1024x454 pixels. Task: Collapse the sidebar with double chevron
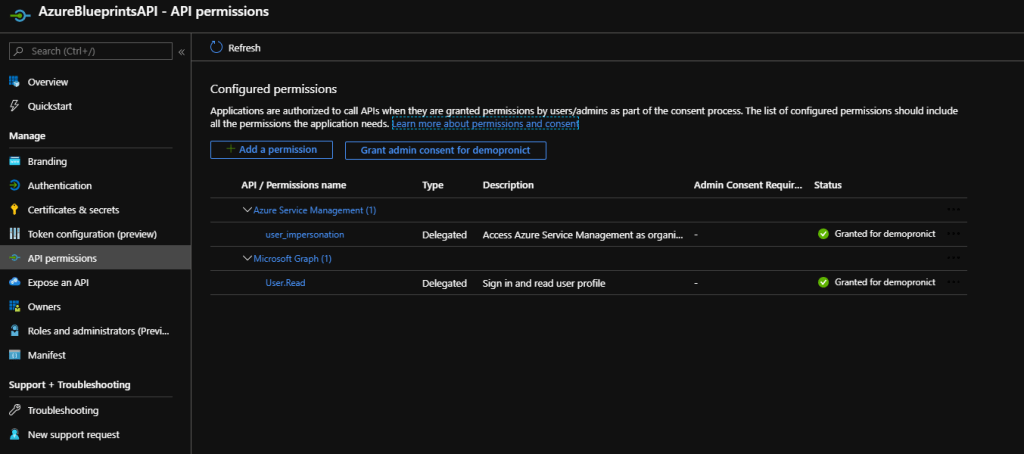[181, 51]
